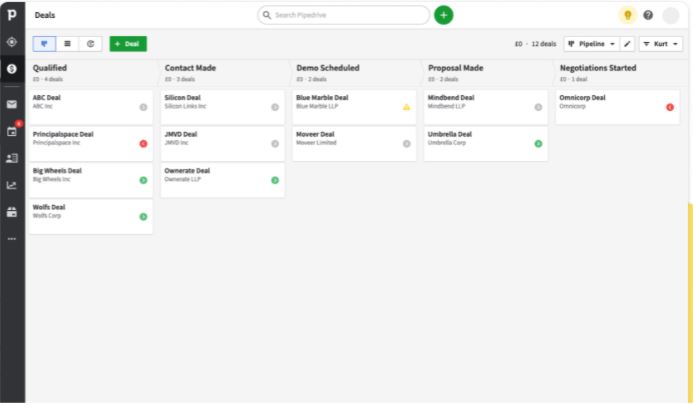Select the Deals dollar icon in sidebar
The height and width of the screenshot is (415, 693).
tap(12, 69)
